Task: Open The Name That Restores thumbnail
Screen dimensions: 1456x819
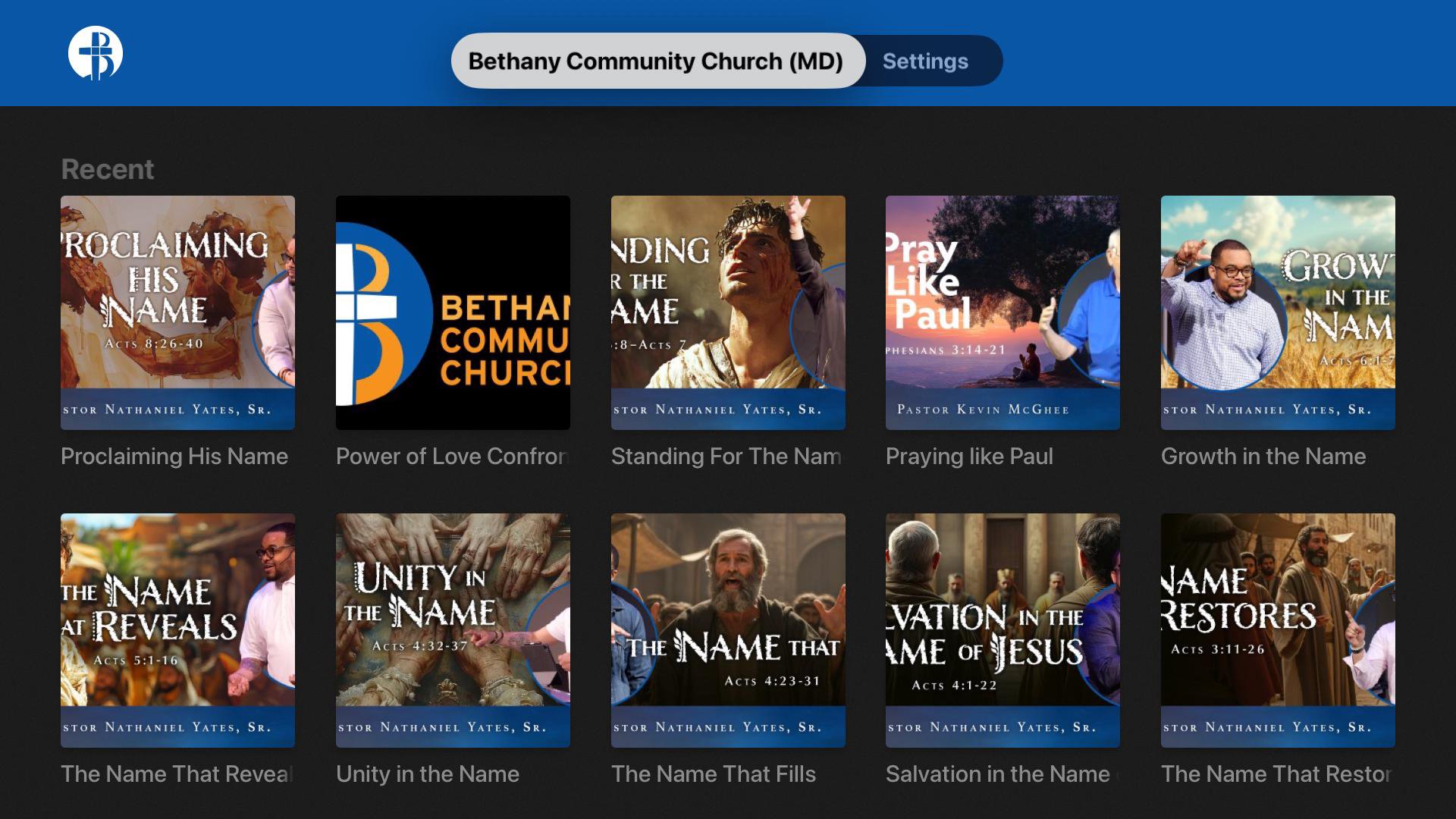Action: 1278,630
